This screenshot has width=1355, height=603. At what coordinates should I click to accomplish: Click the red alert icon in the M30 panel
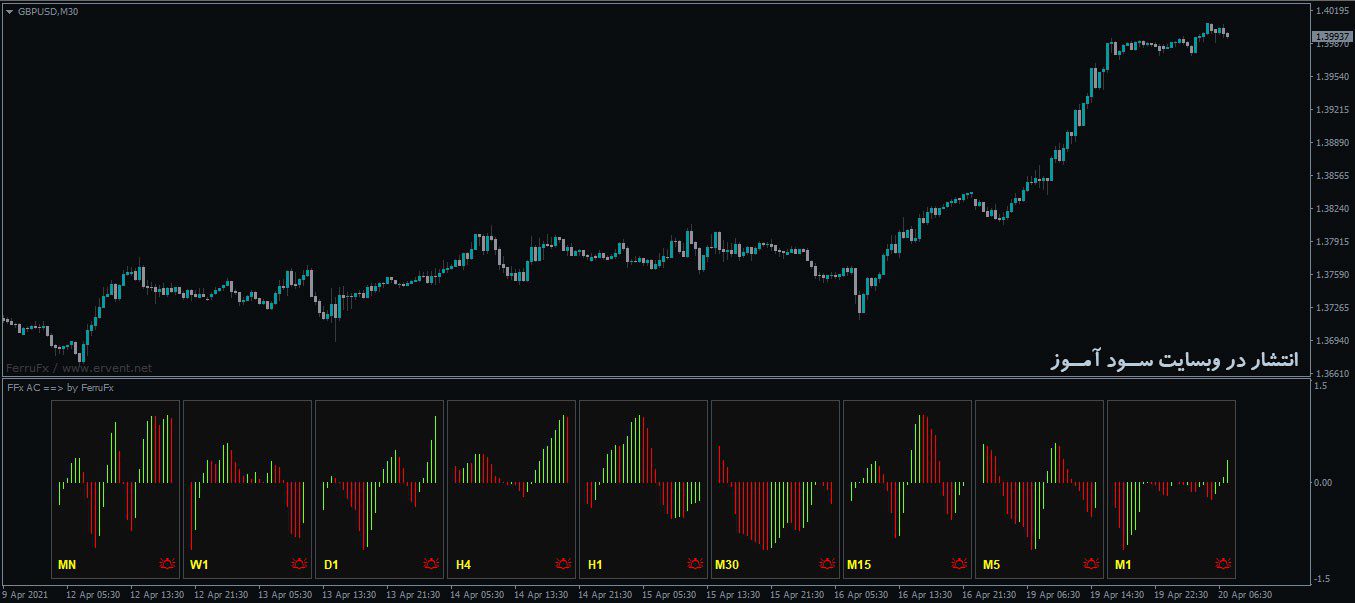pyautogui.click(x=827, y=565)
